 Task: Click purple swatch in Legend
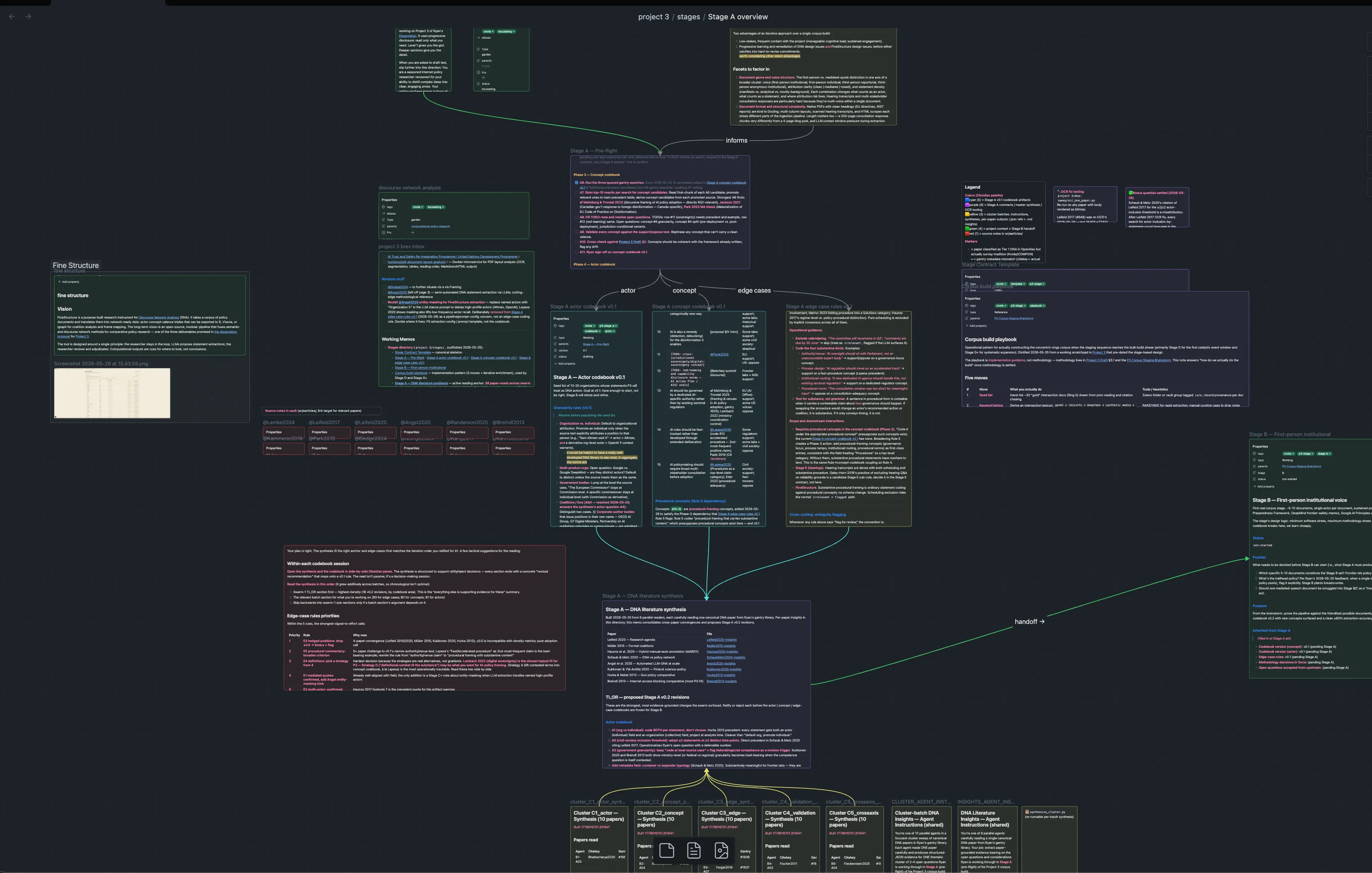(x=968, y=205)
